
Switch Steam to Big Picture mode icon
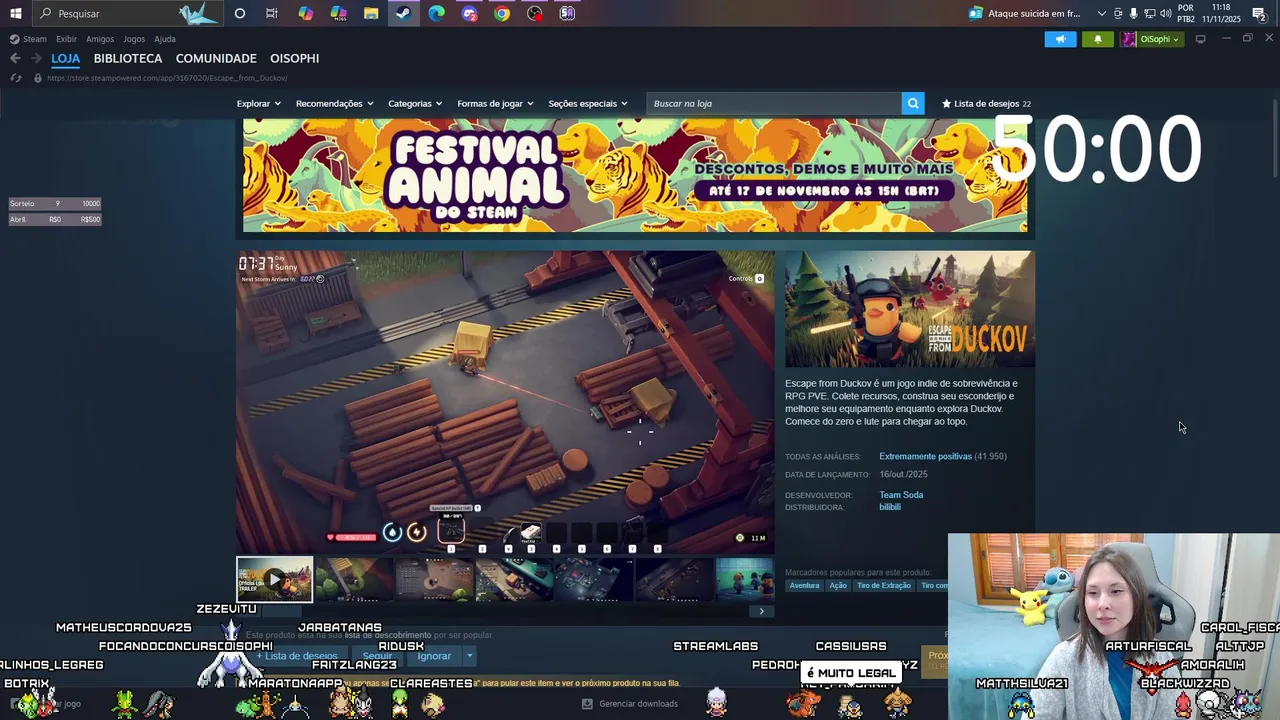[1200, 39]
